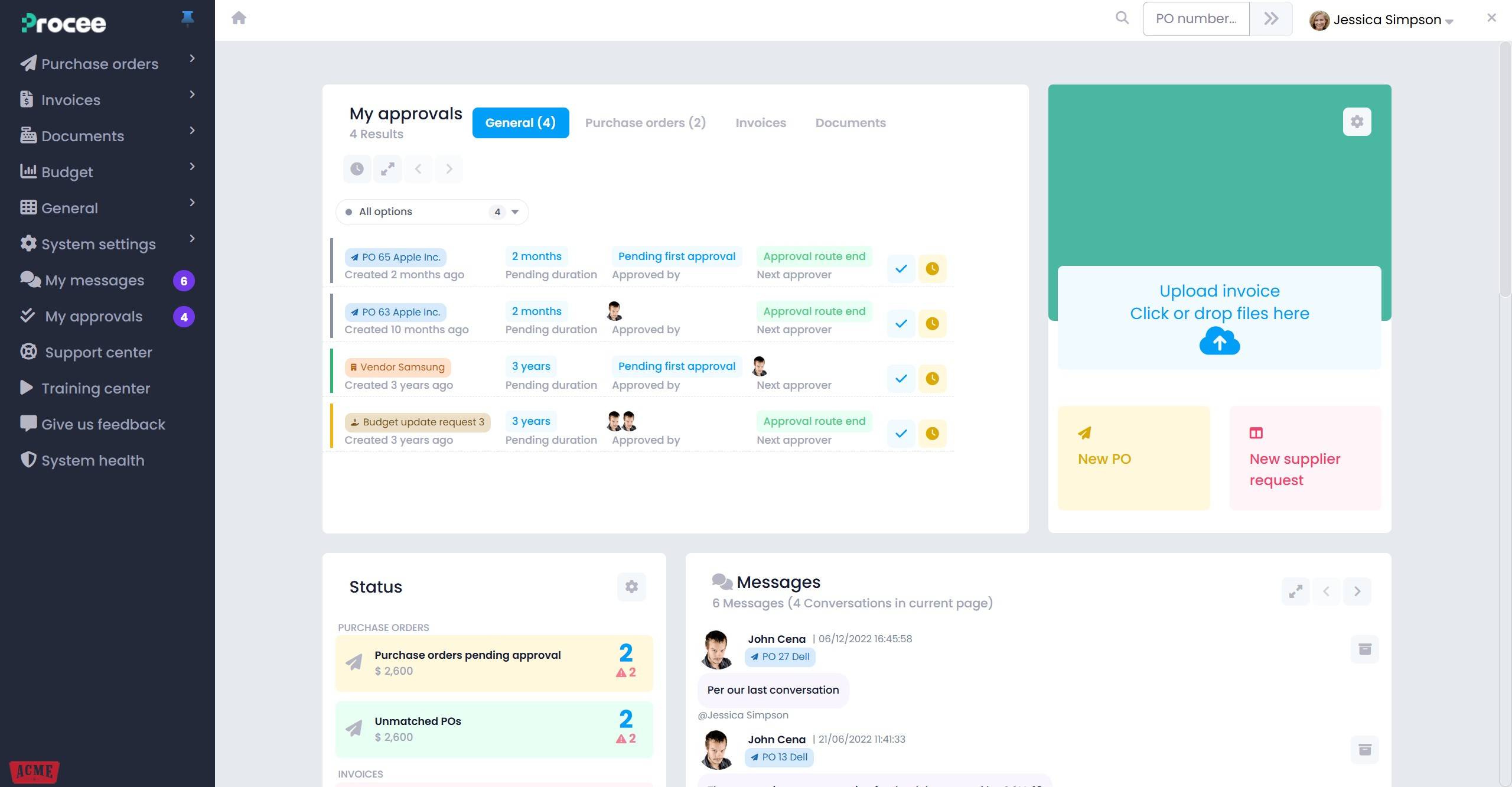Open Status widget settings gear
This screenshot has height=787, width=1512.
[x=631, y=587]
